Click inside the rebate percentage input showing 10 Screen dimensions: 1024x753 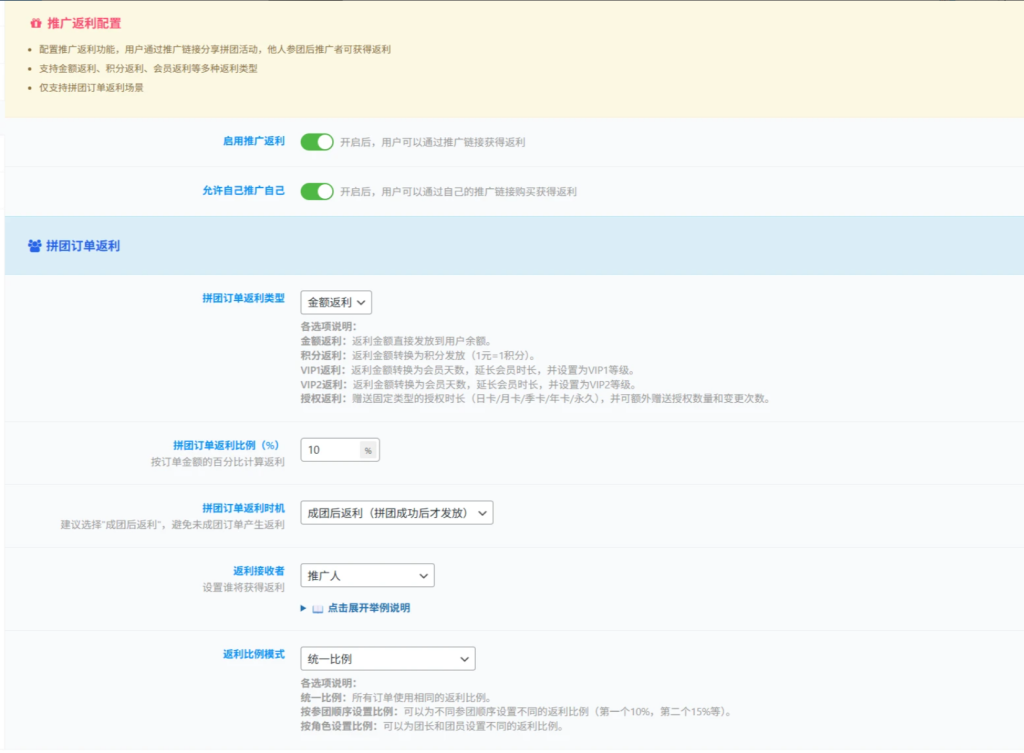[330, 449]
